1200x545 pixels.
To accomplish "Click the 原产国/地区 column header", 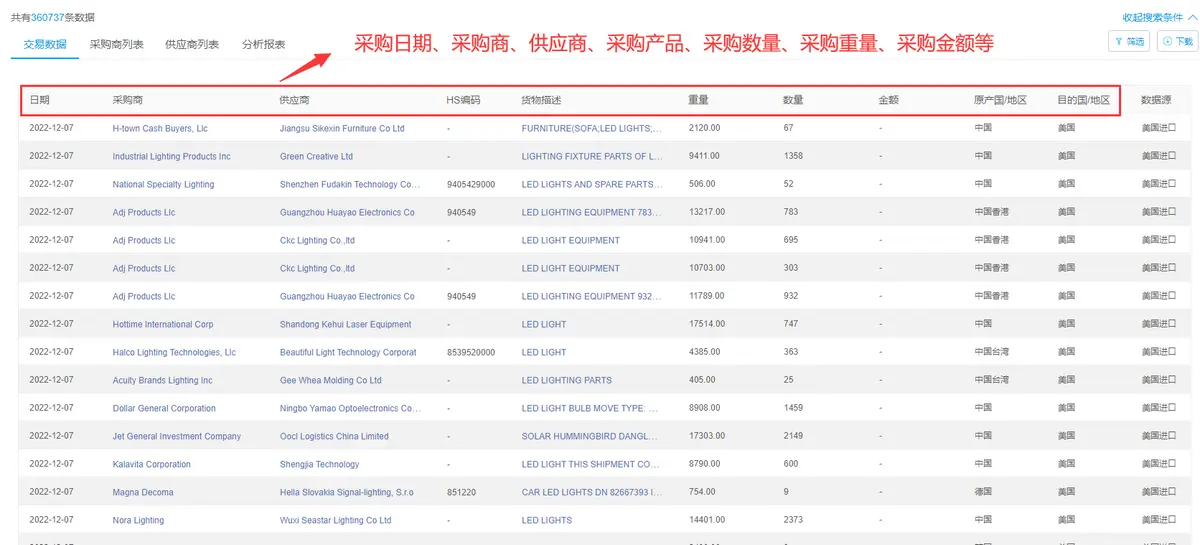I will (x=1000, y=100).
